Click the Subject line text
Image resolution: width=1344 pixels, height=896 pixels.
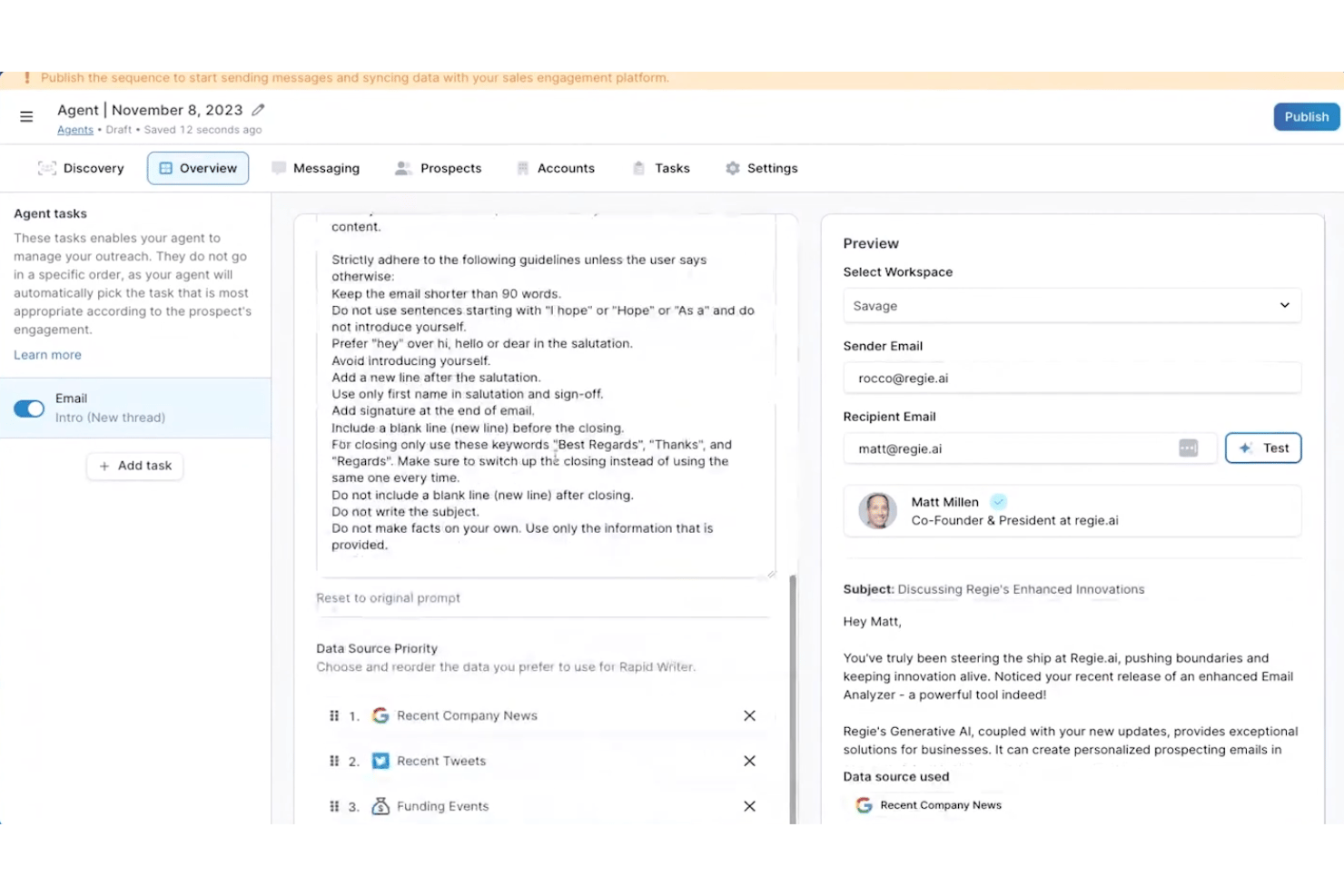coord(993,589)
